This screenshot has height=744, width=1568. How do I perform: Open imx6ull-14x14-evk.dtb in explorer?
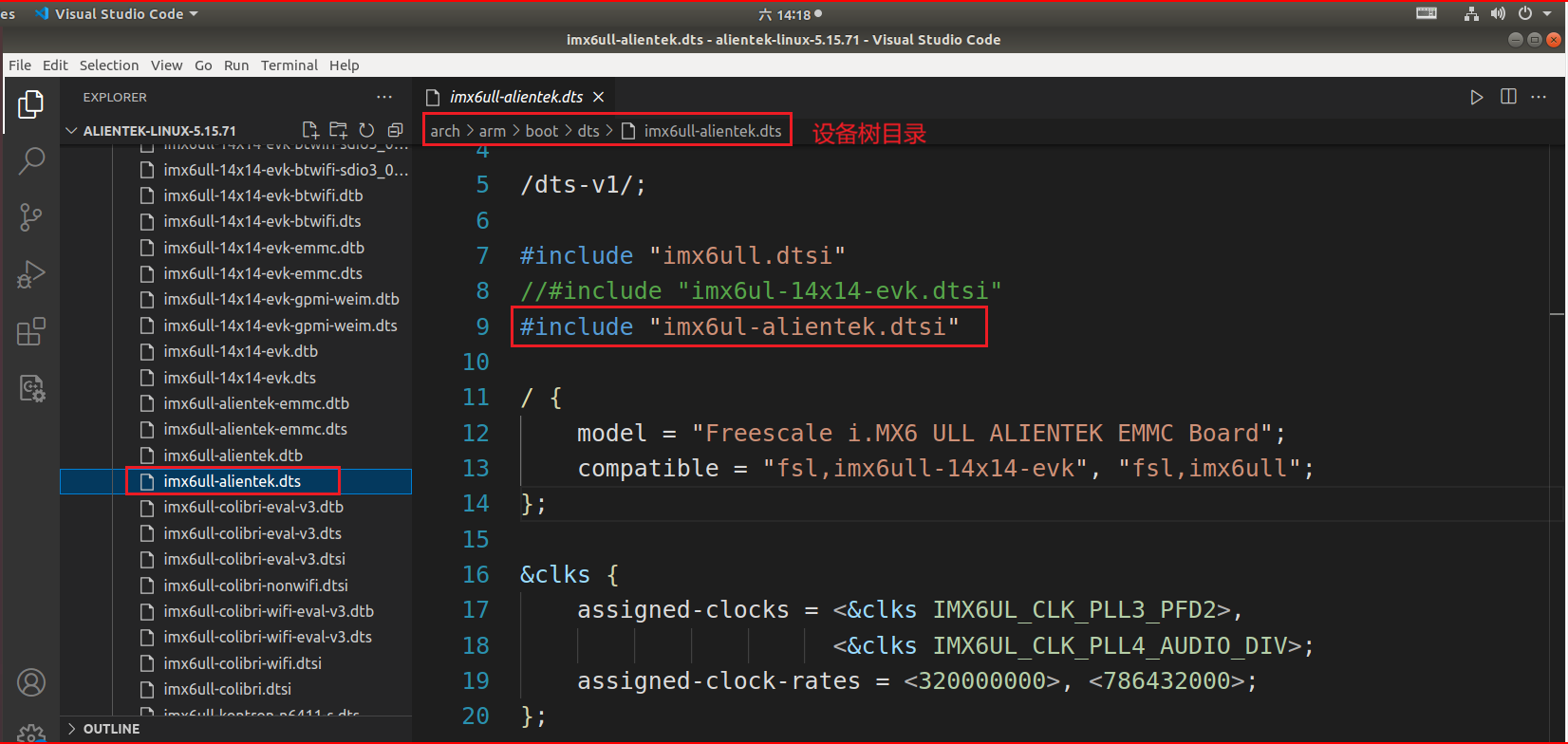pos(240,351)
